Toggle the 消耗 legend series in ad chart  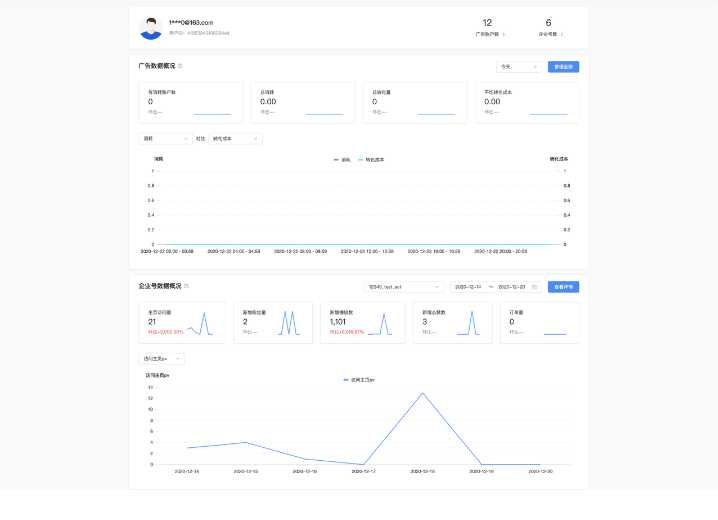point(342,159)
